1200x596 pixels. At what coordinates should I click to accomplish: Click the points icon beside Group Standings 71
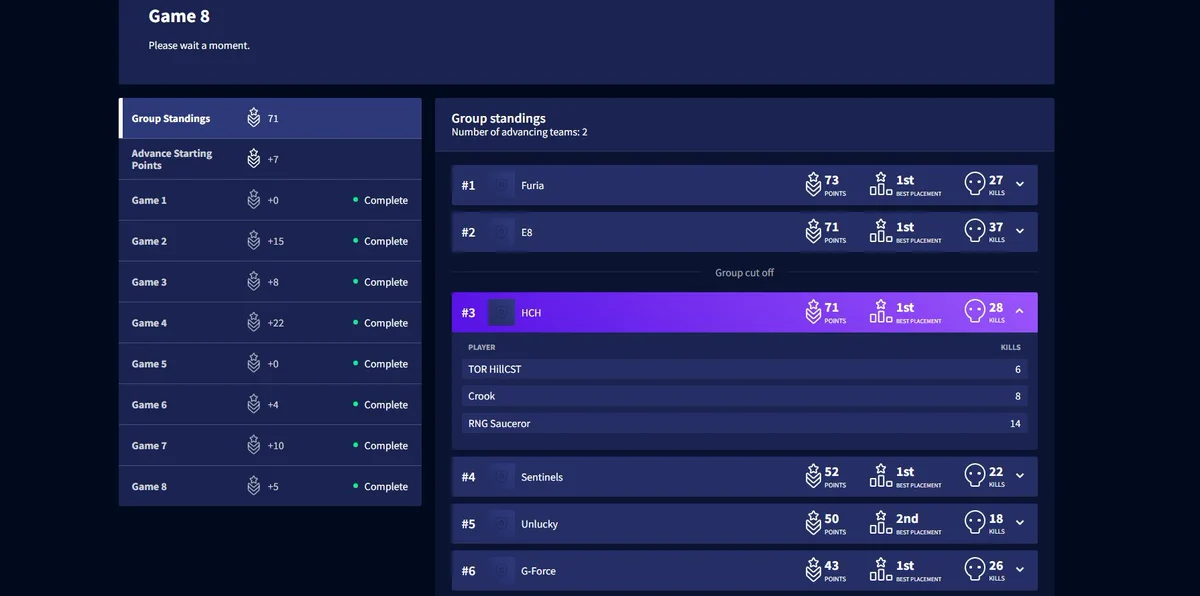pos(254,118)
